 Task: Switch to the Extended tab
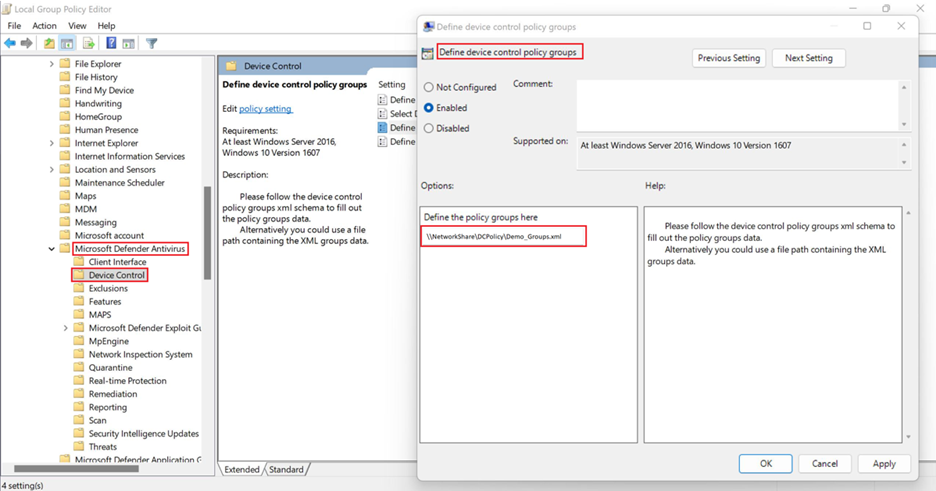tap(242, 470)
